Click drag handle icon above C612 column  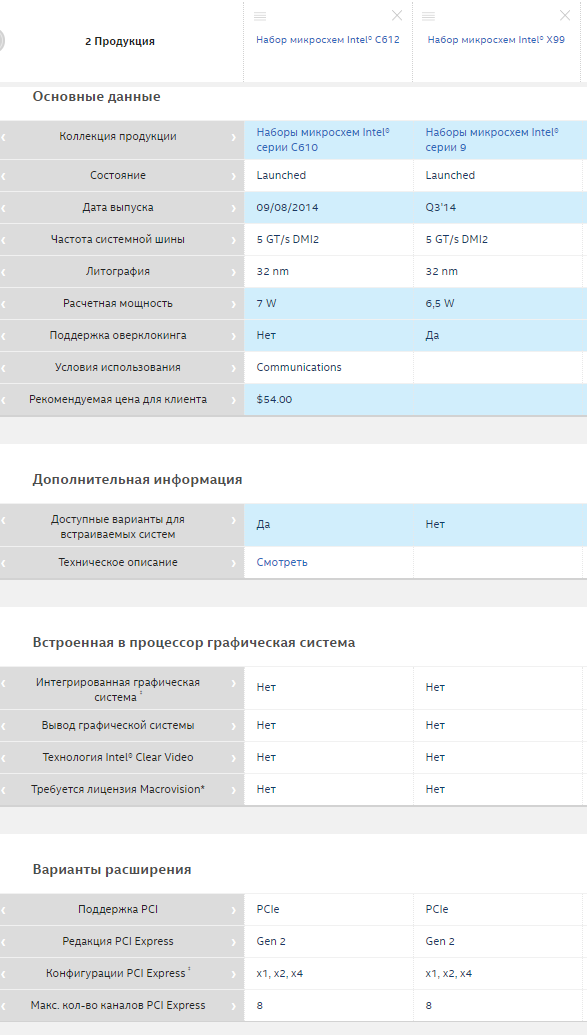[260, 16]
